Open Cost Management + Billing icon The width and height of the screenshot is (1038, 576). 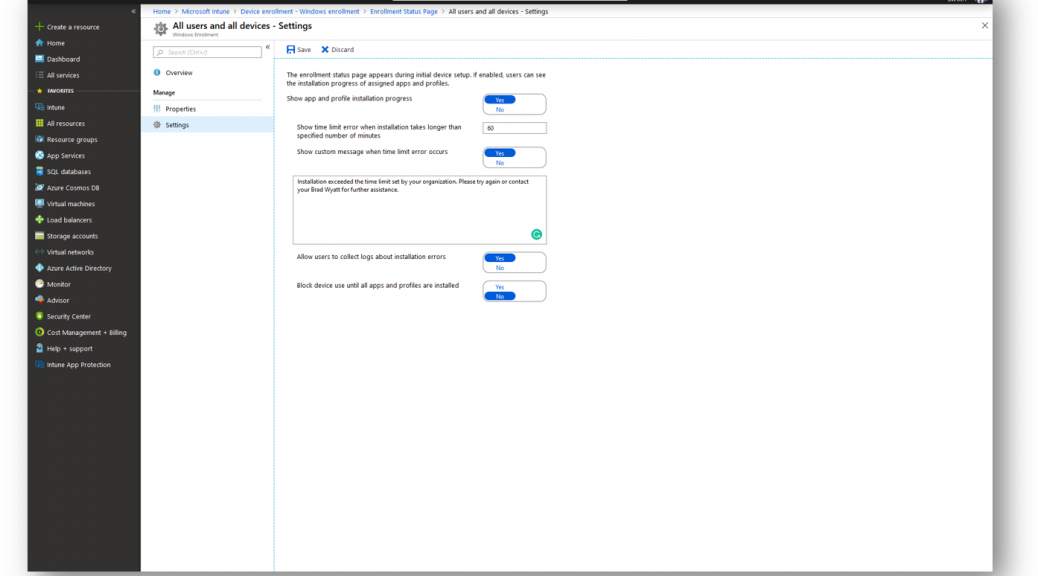tap(39, 332)
